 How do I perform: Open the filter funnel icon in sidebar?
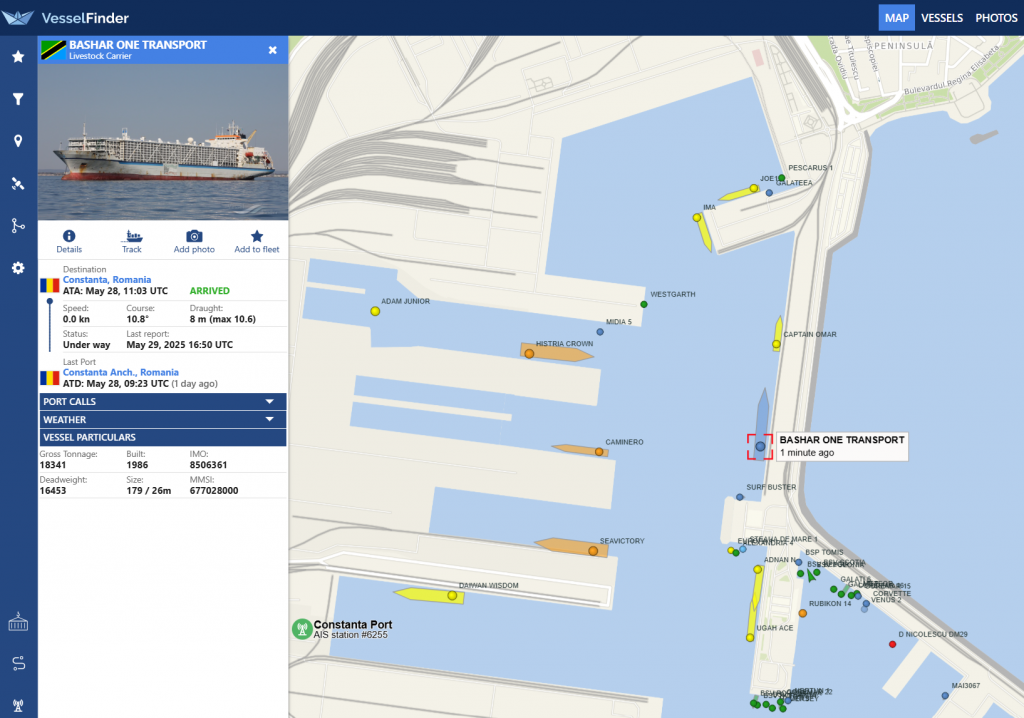(18, 99)
